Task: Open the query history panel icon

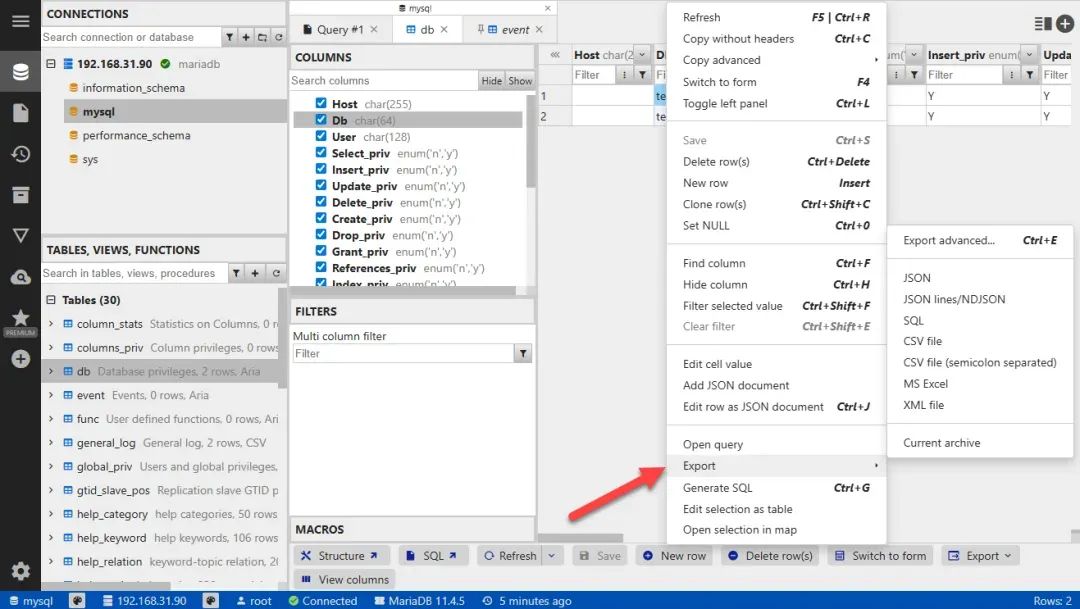Action: [x=20, y=154]
